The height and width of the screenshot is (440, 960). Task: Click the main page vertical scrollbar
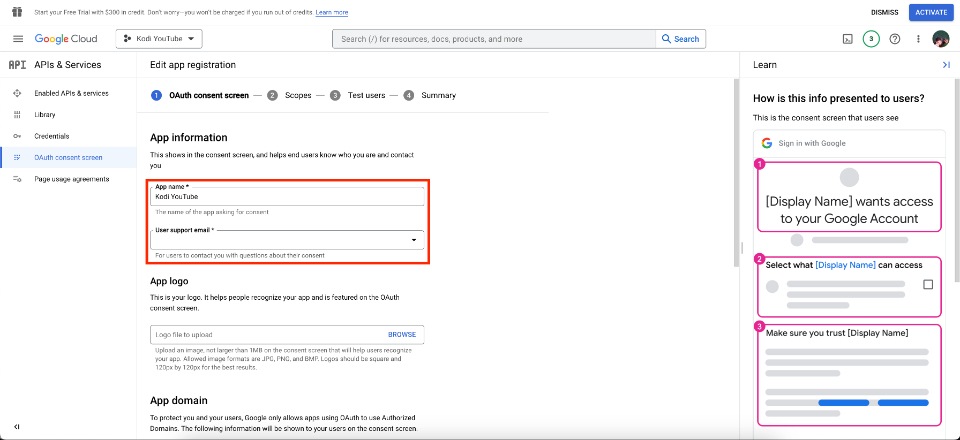(737, 173)
